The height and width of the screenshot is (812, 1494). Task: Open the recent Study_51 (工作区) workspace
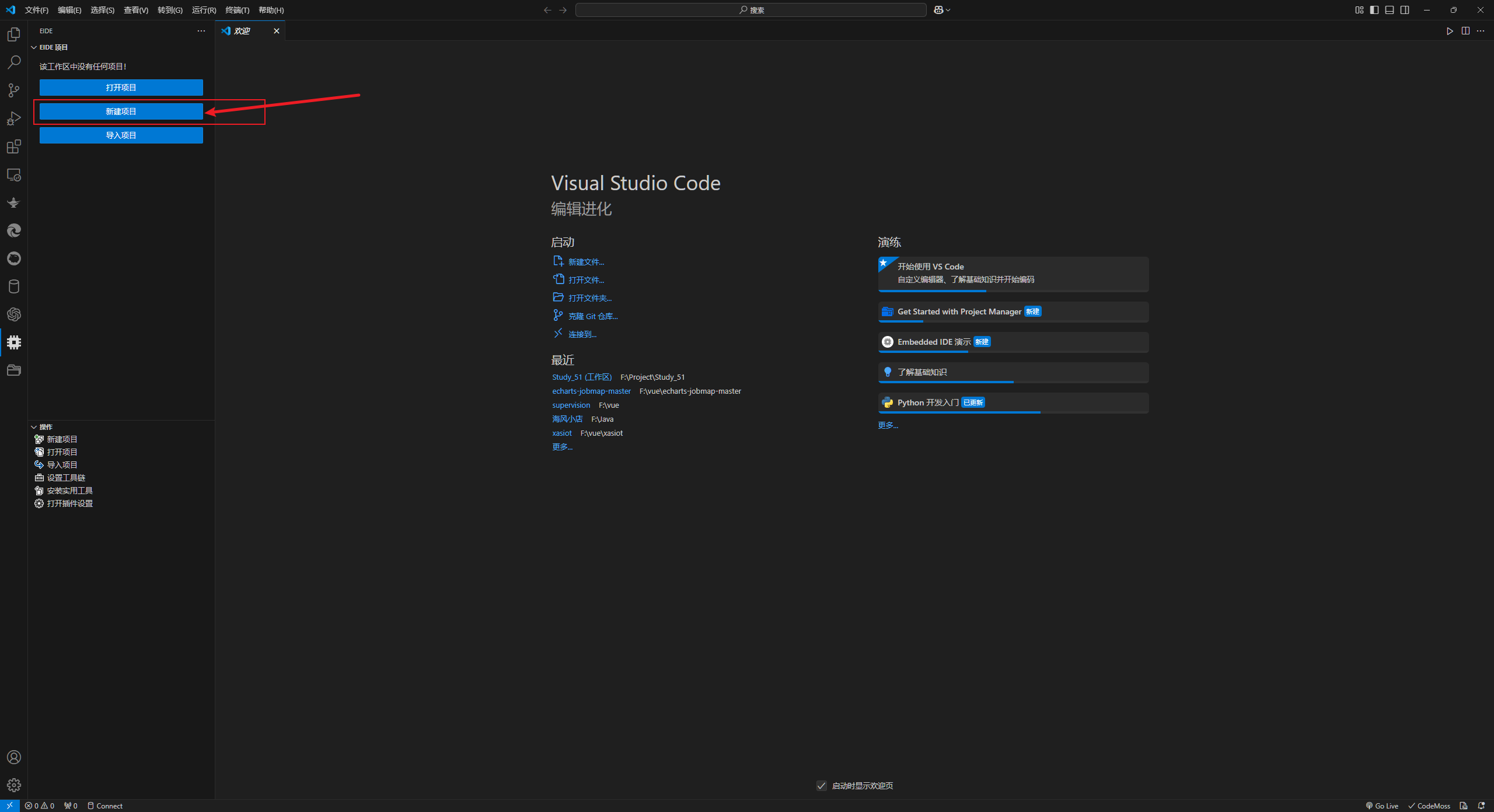582,377
